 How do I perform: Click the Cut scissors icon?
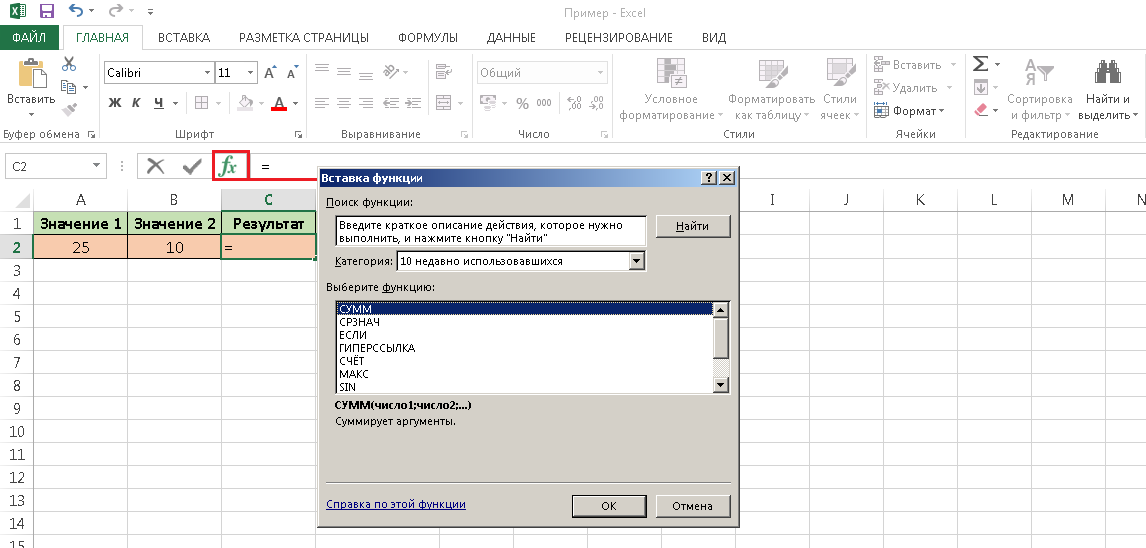pos(69,64)
